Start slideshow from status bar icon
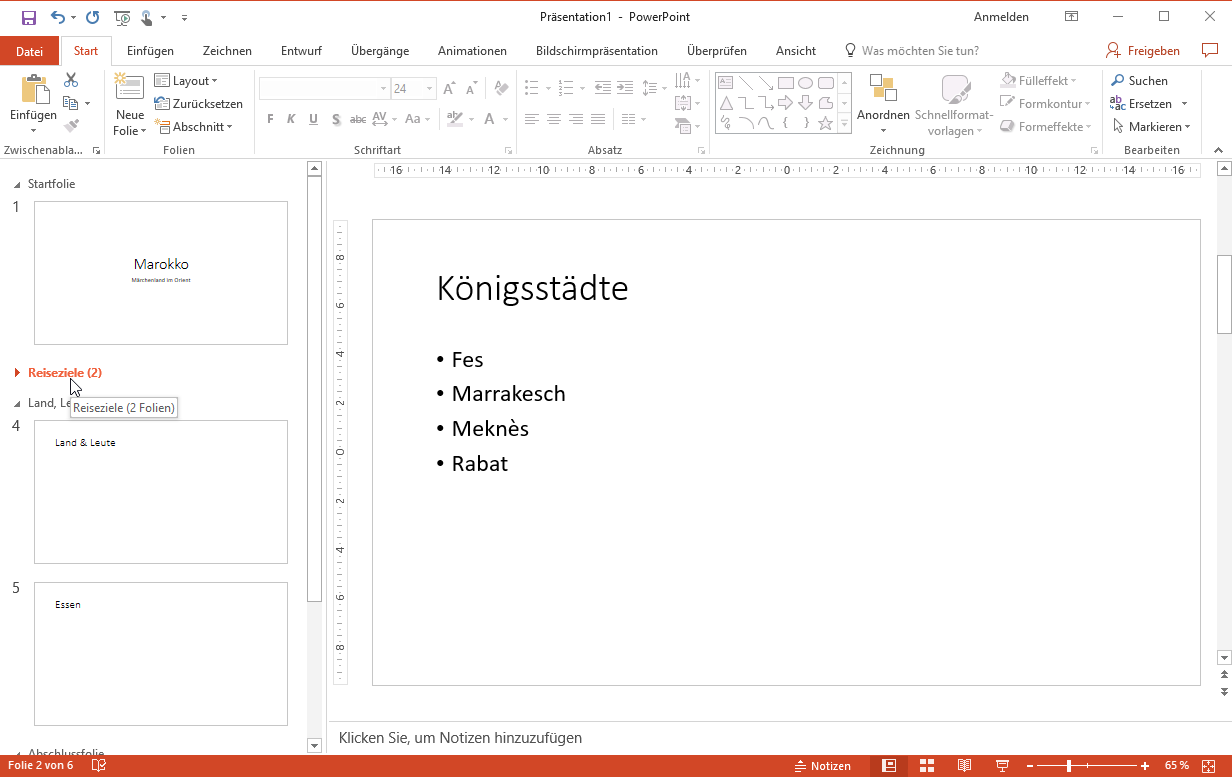1232x777 pixels. coord(1001,766)
